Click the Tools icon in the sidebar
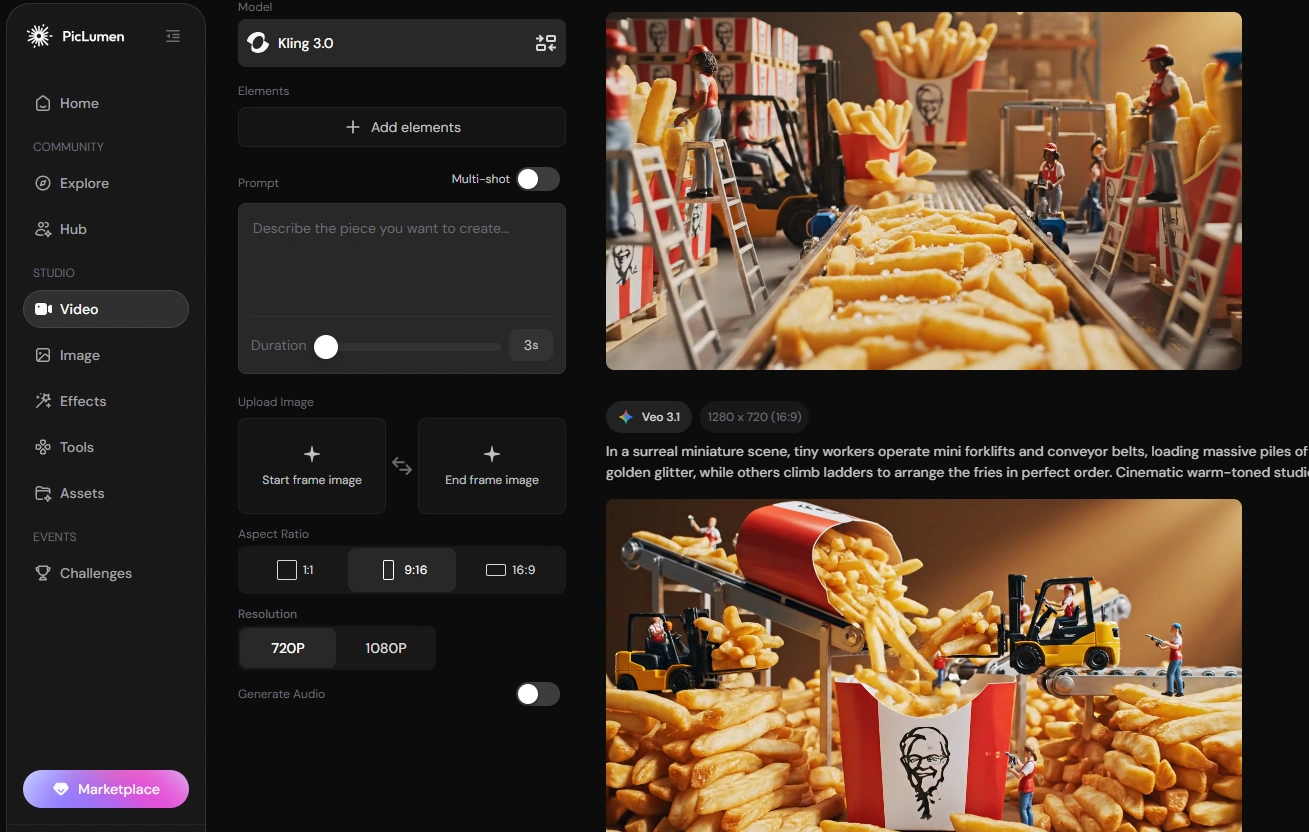 pos(43,447)
